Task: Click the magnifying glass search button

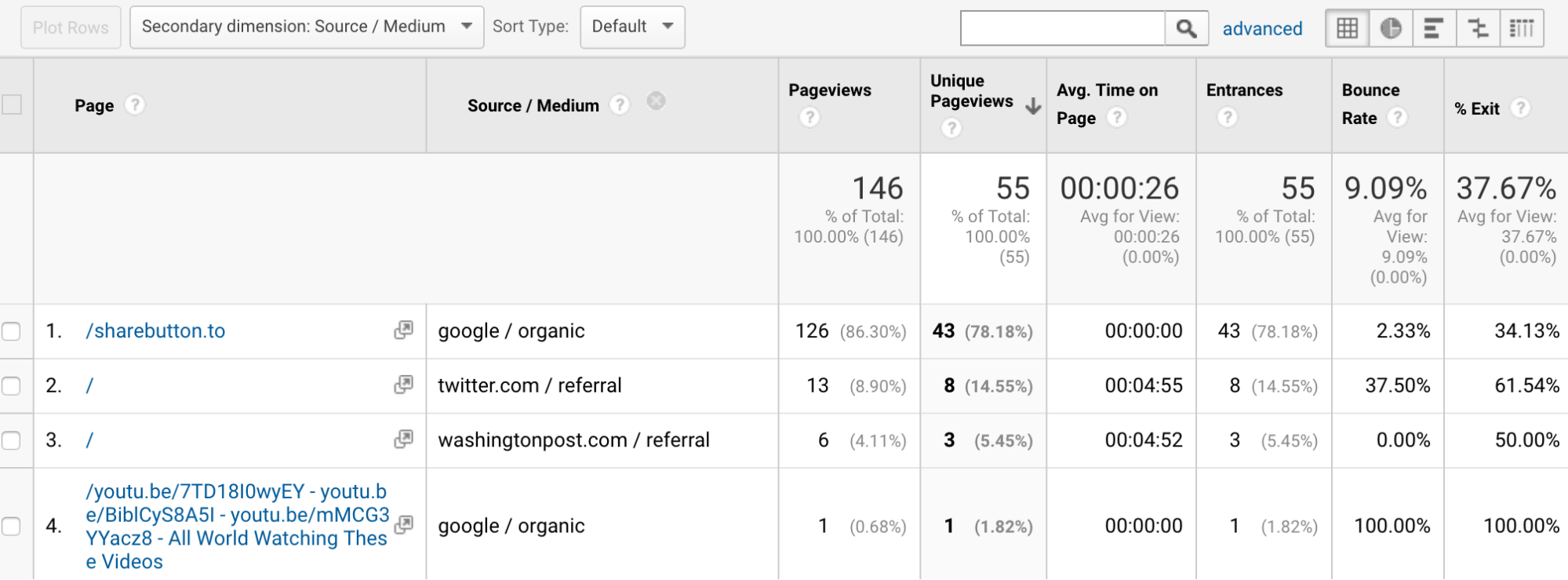Action: point(1186,29)
